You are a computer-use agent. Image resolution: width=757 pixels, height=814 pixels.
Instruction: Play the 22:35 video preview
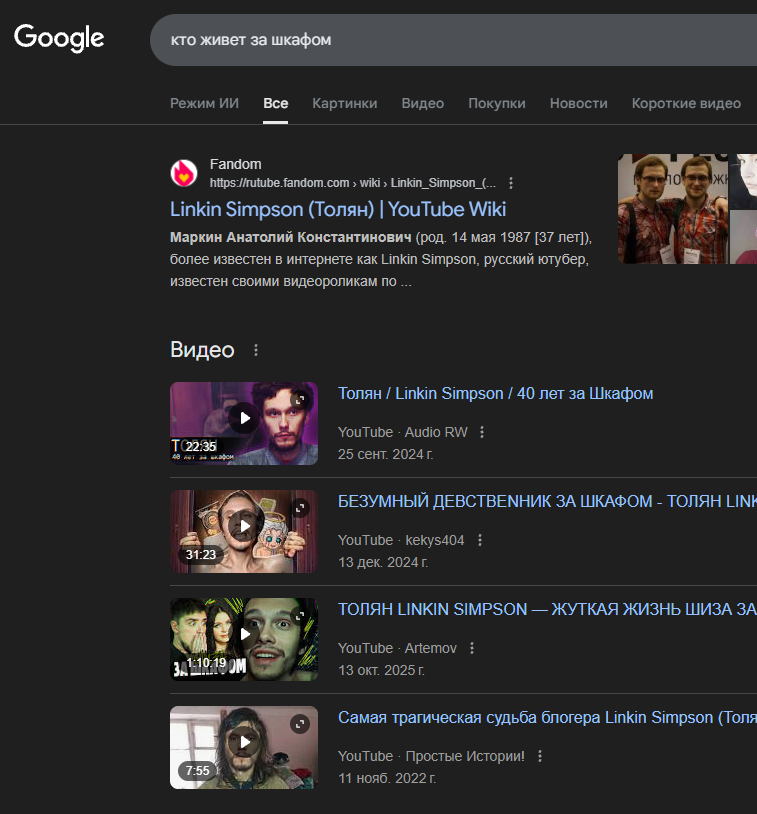coord(244,418)
